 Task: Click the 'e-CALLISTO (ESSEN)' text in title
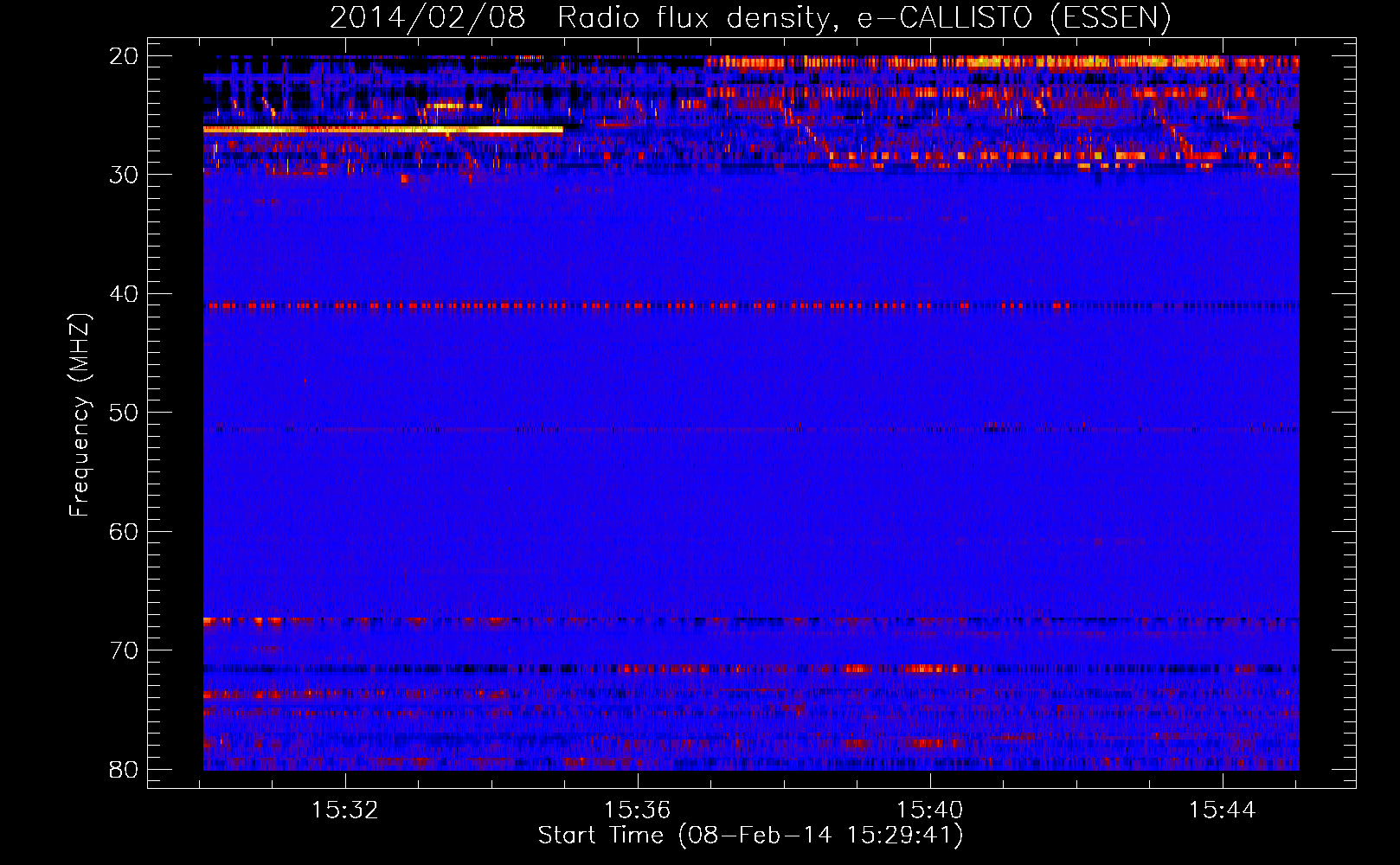click(1014, 17)
